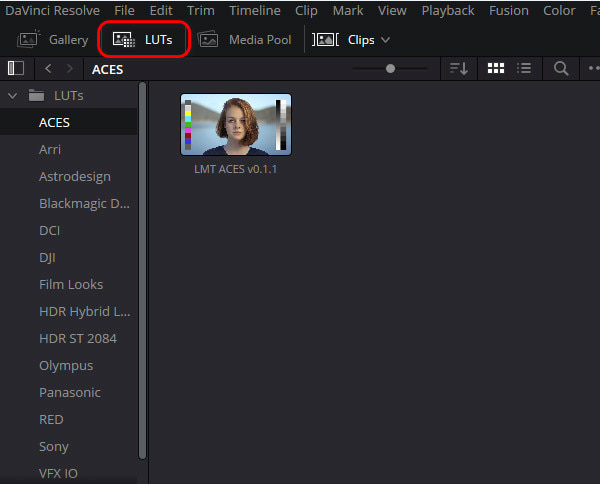Open the Mark menu
Image resolution: width=600 pixels, height=485 pixels.
click(348, 11)
